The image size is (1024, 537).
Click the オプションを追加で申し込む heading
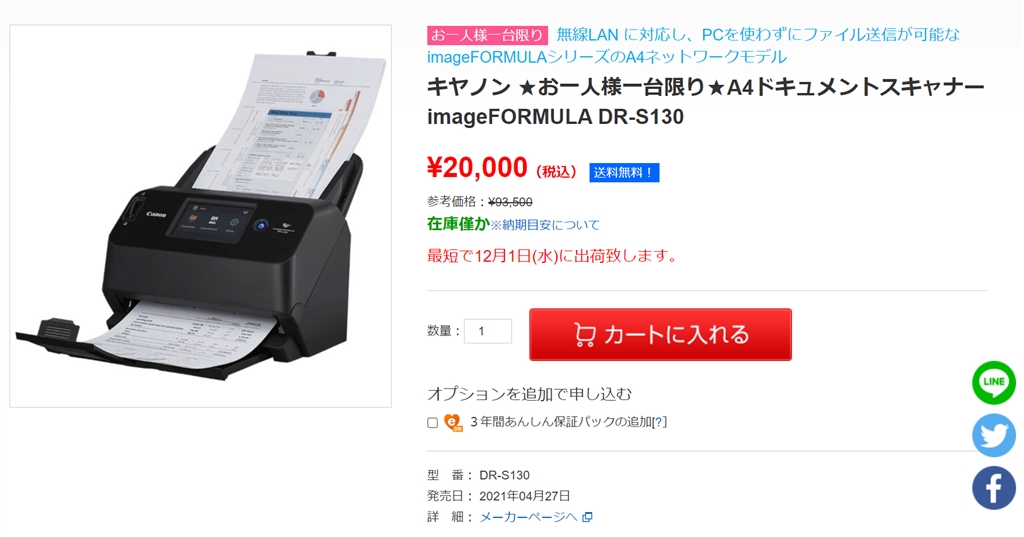click(530, 394)
